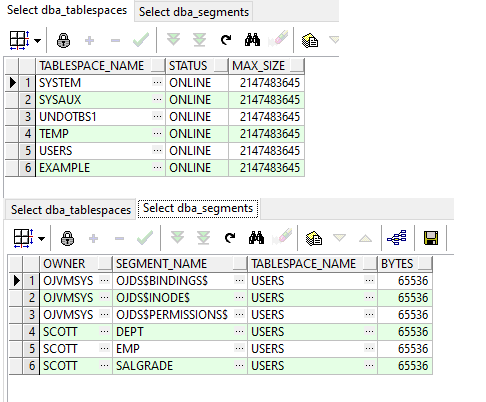Click grid layout icon in lower toolbar
The height and width of the screenshot is (402, 486).
pos(23,238)
